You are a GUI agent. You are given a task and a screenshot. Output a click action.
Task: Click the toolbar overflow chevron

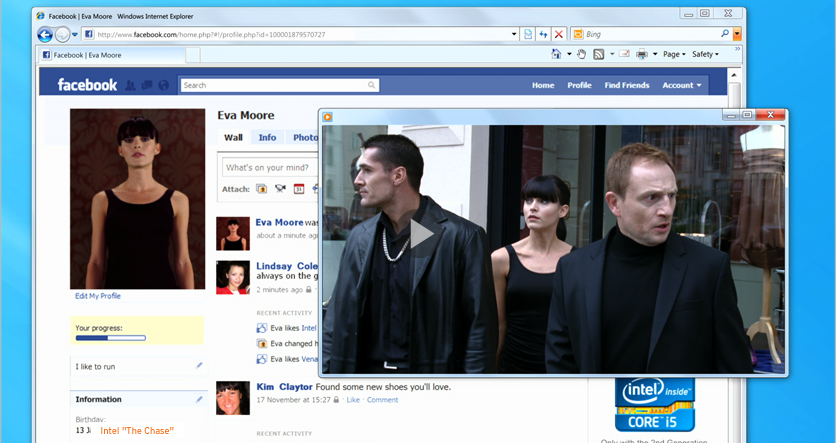[738, 49]
